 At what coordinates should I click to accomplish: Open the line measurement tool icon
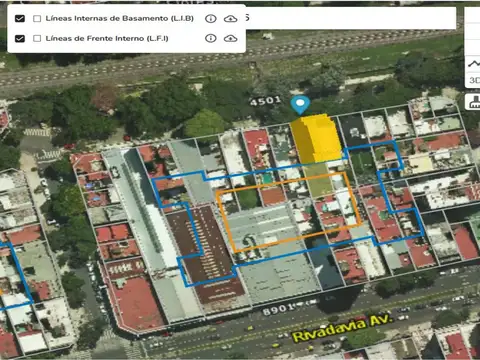point(474,64)
